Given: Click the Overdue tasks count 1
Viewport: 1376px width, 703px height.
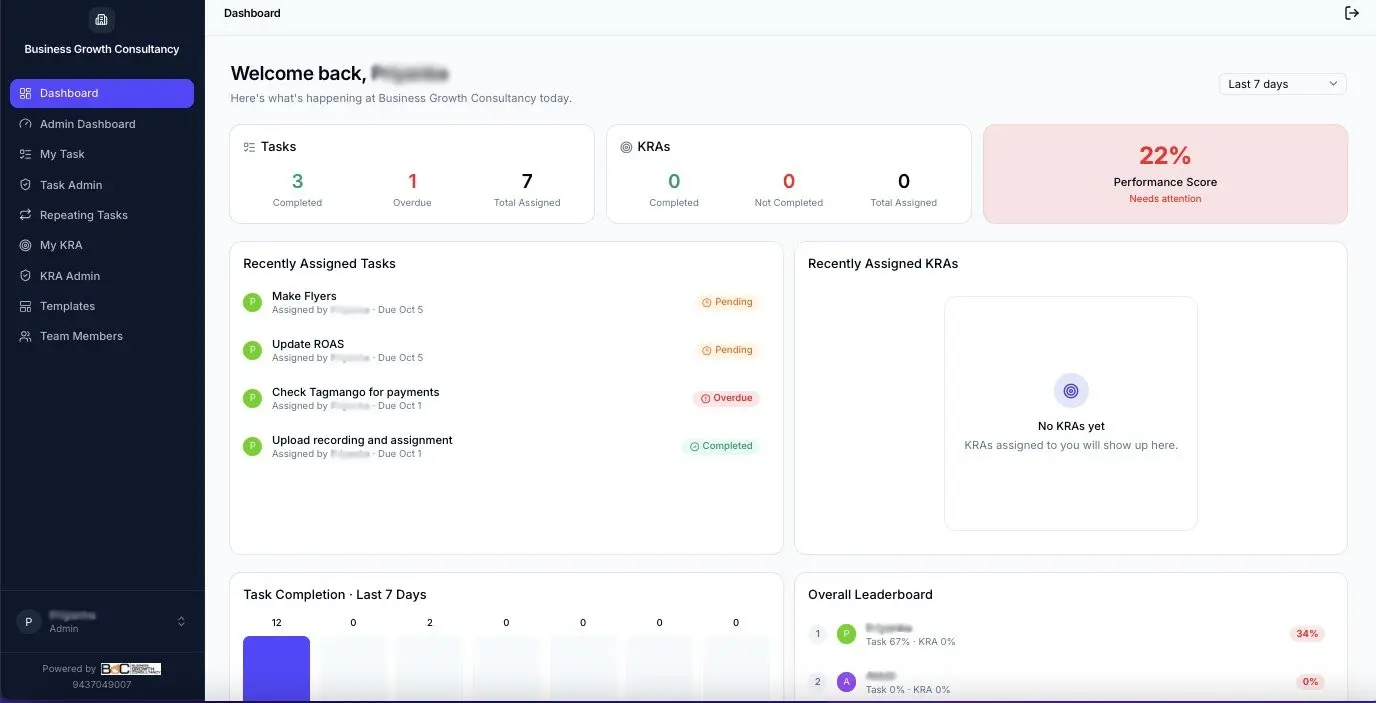Looking at the screenshot, I should pos(412,181).
